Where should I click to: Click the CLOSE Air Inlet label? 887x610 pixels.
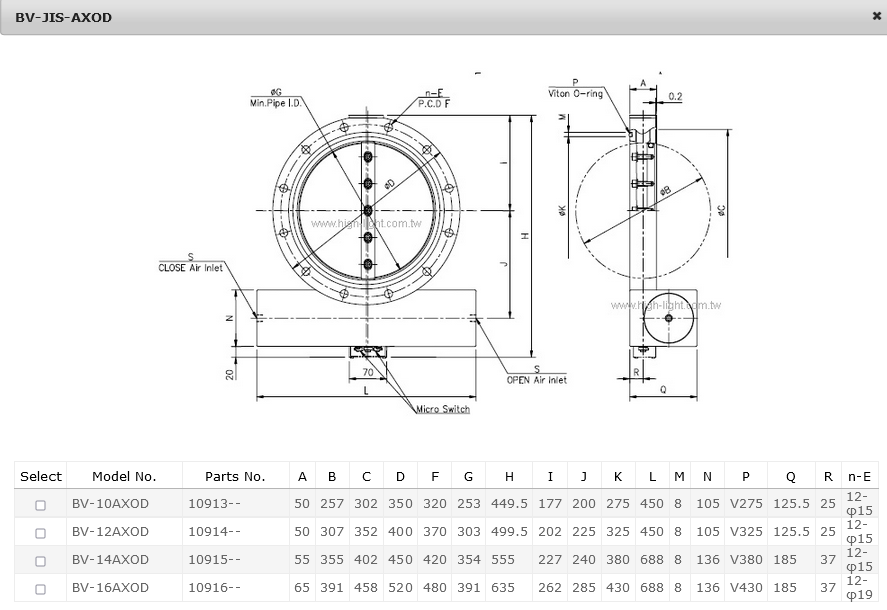coord(191,268)
